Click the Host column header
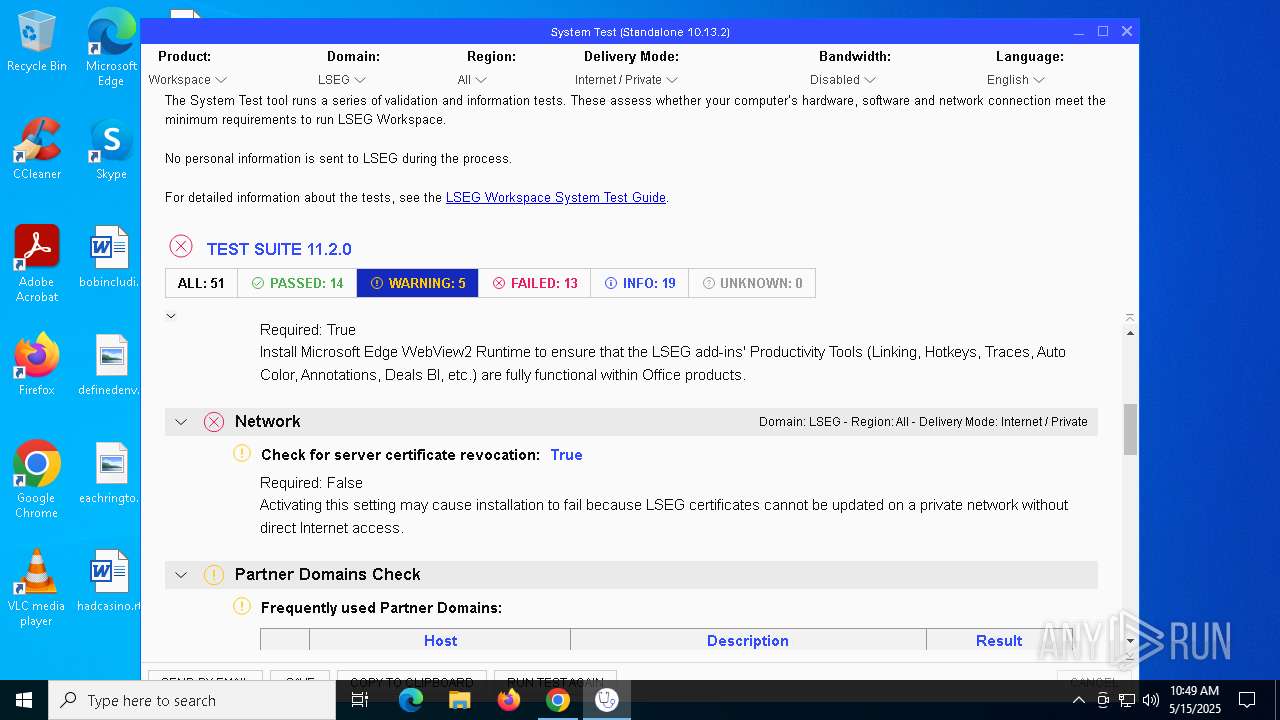 (x=440, y=640)
